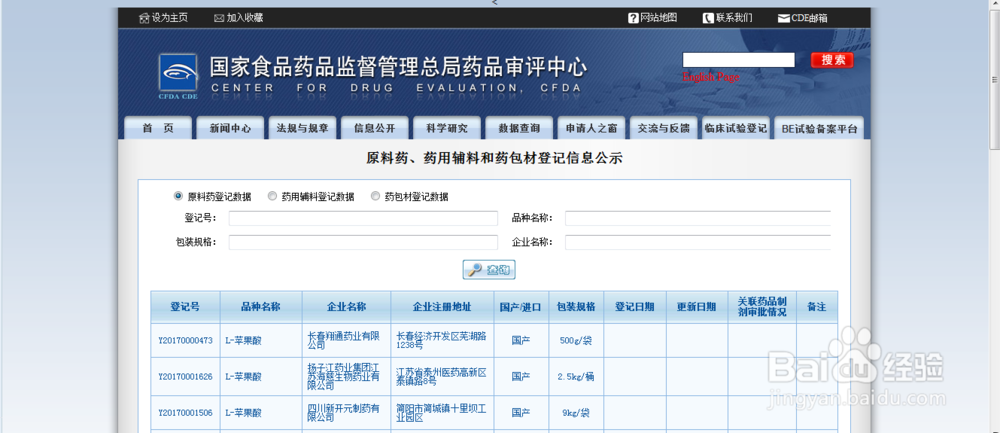Click the 备注 column header
The height and width of the screenshot is (433, 1000).
[817, 307]
